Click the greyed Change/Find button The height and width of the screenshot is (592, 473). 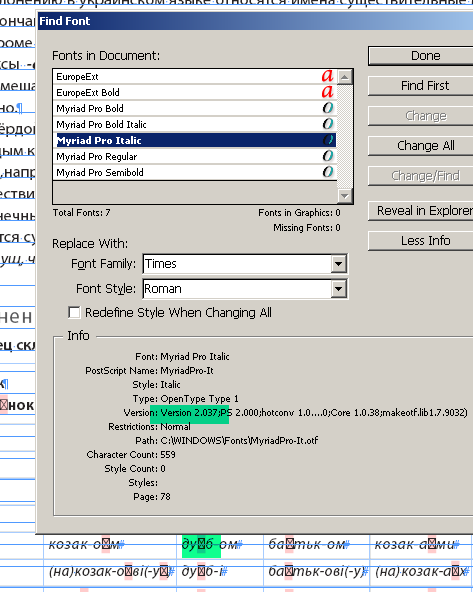click(x=421, y=176)
